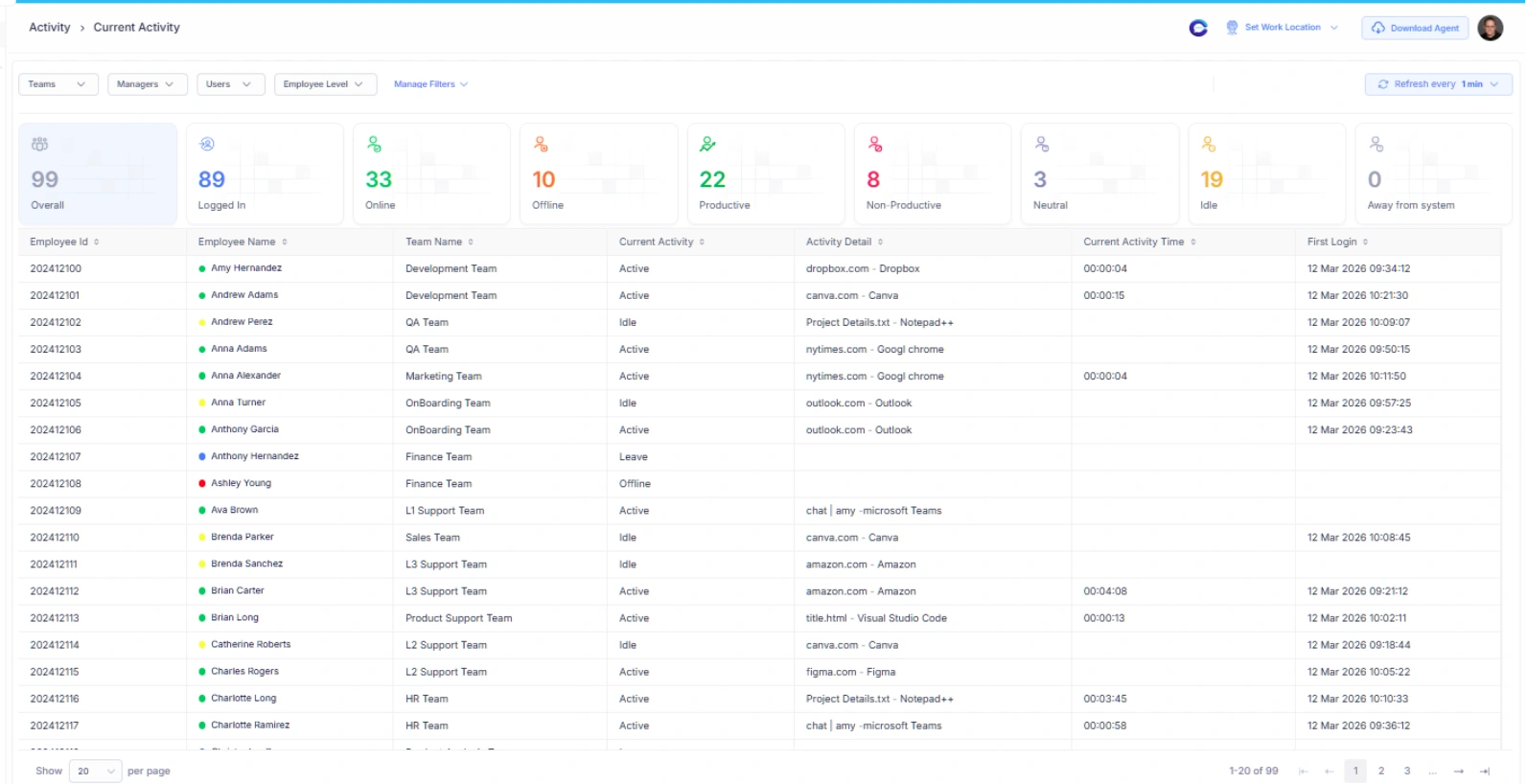The image size is (1526, 784).
Task: Sort by Current Activity Time icon
Action: (1193, 242)
